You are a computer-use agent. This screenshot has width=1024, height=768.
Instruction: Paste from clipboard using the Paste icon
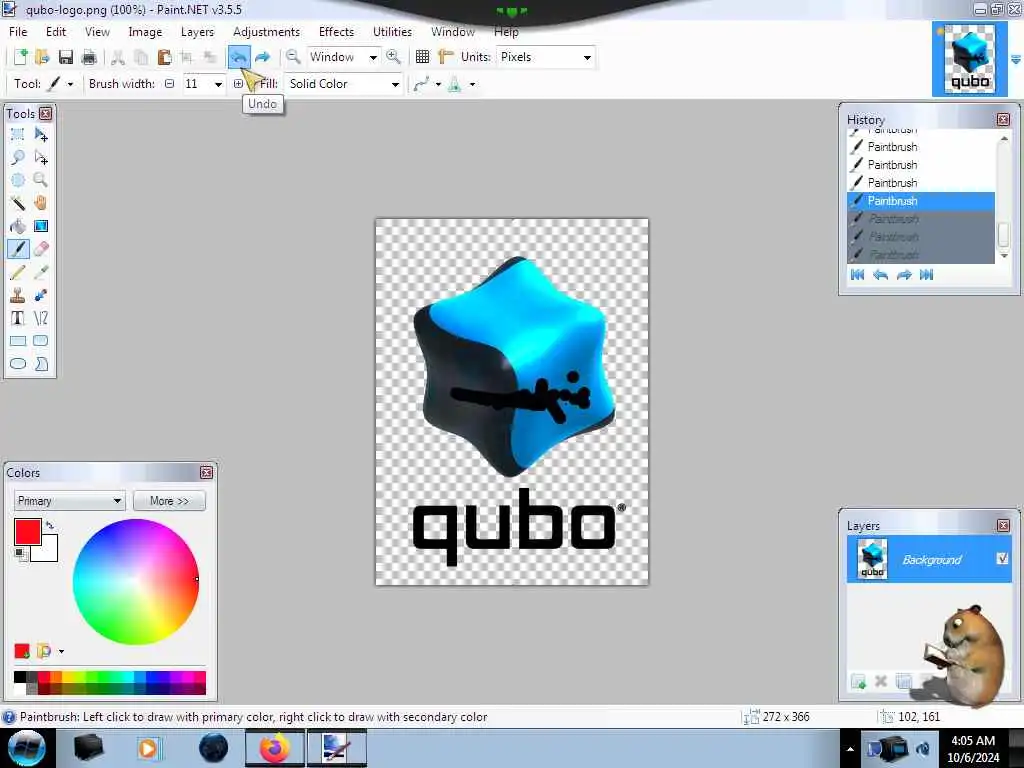[x=164, y=57]
